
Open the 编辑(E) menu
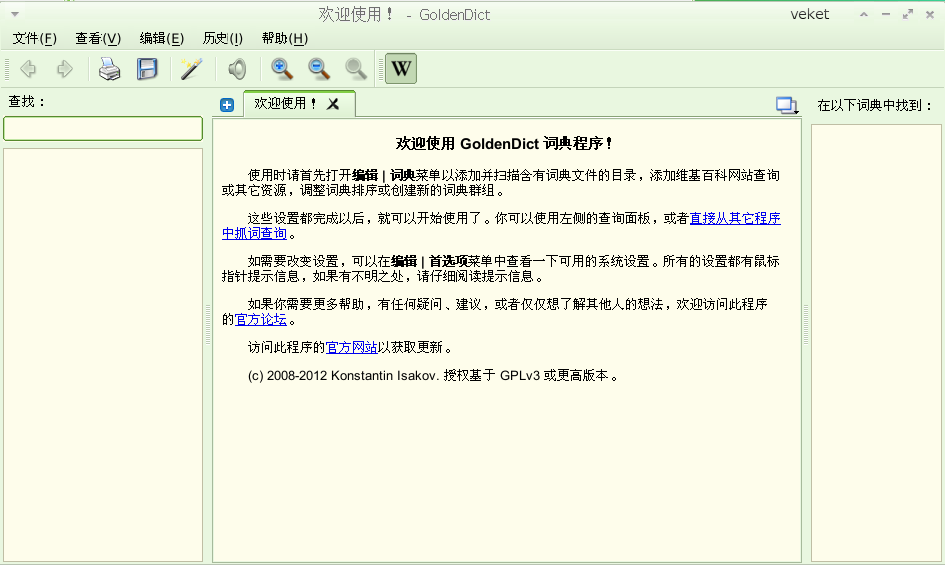coord(162,39)
